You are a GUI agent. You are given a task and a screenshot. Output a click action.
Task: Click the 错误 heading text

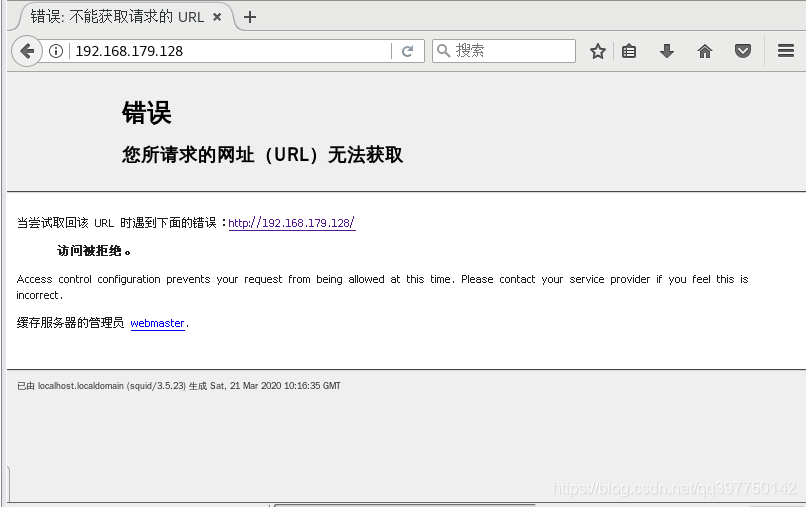pyautogui.click(x=146, y=113)
